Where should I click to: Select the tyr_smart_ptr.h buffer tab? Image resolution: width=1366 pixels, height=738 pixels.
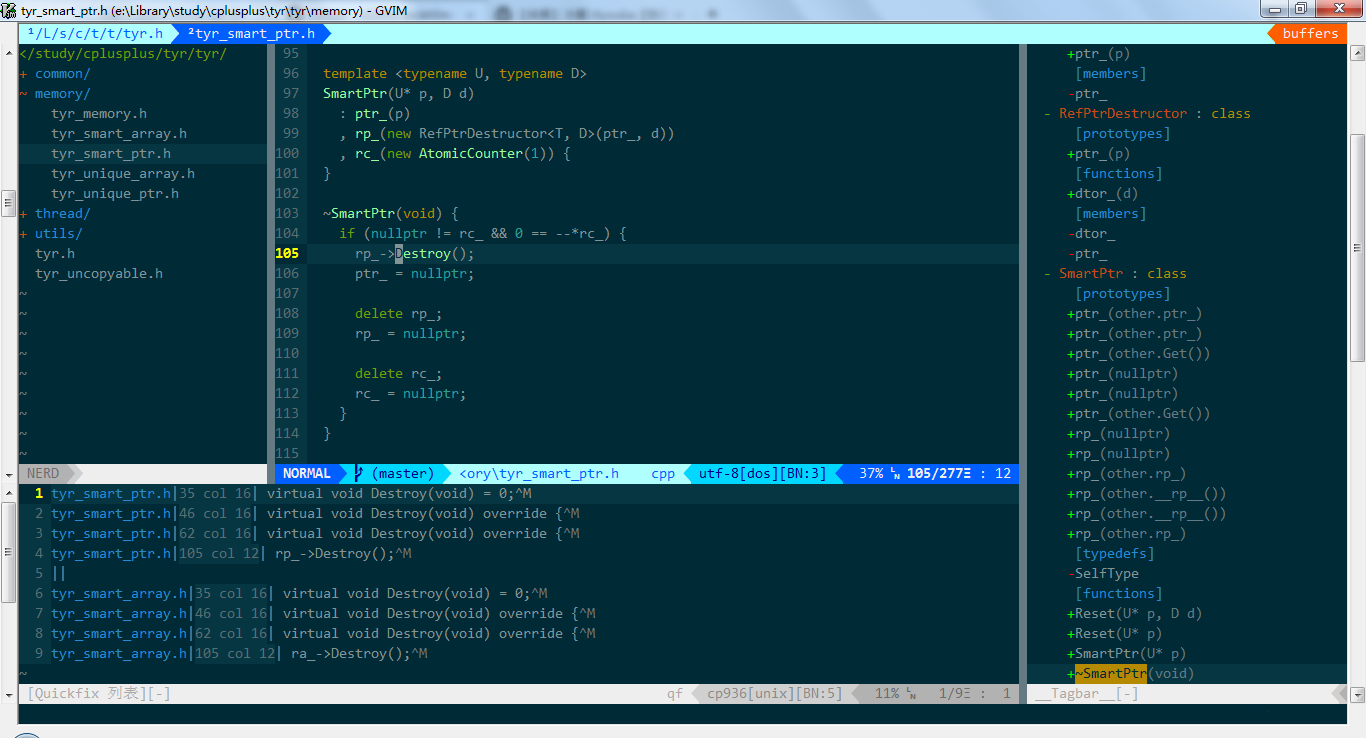(x=251, y=33)
